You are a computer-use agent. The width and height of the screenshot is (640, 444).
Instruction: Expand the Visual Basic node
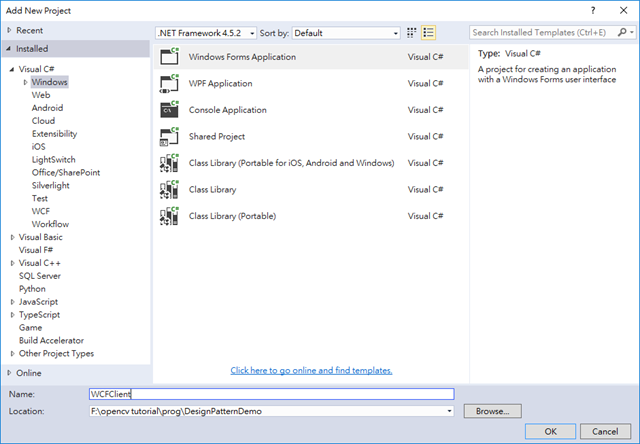(x=12, y=237)
